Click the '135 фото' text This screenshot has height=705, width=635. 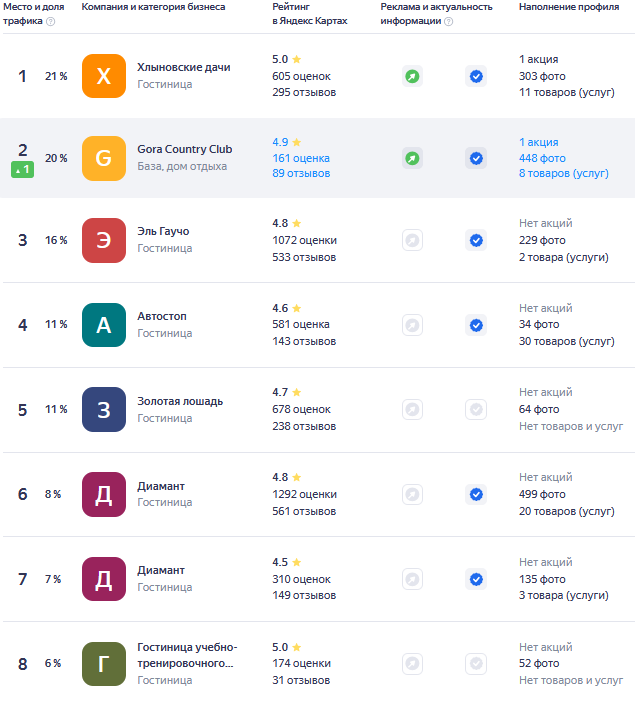[x=542, y=580]
